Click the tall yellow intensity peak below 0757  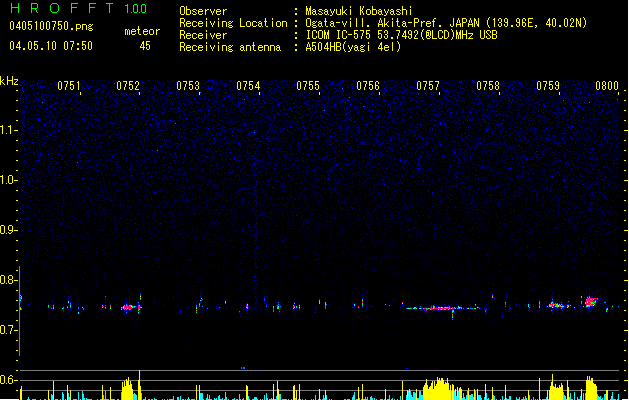pyautogui.click(x=437, y=388)
